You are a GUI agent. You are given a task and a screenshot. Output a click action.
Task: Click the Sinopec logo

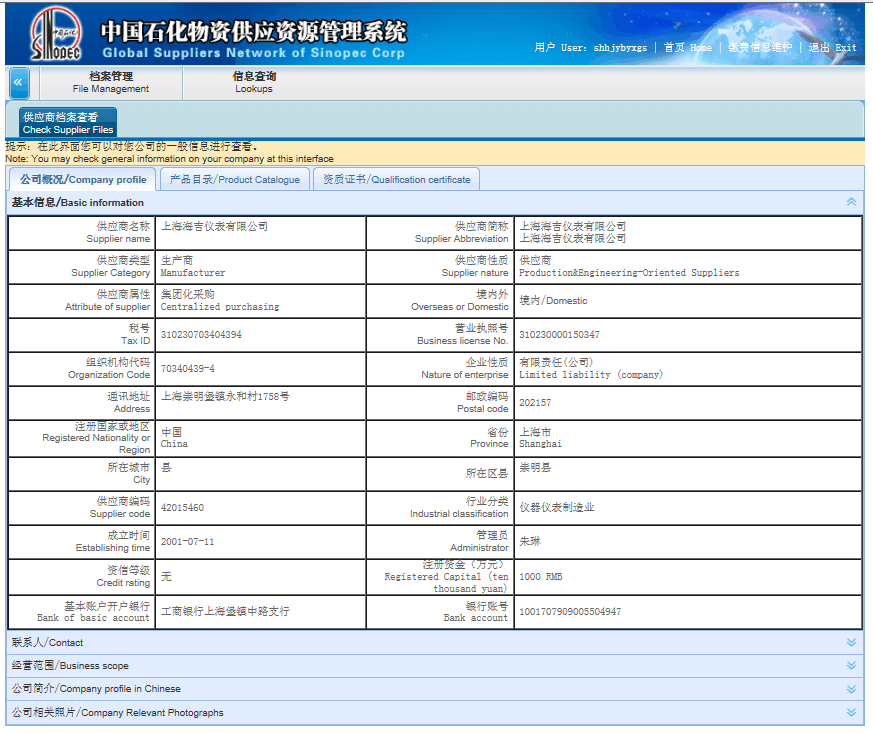56,34
